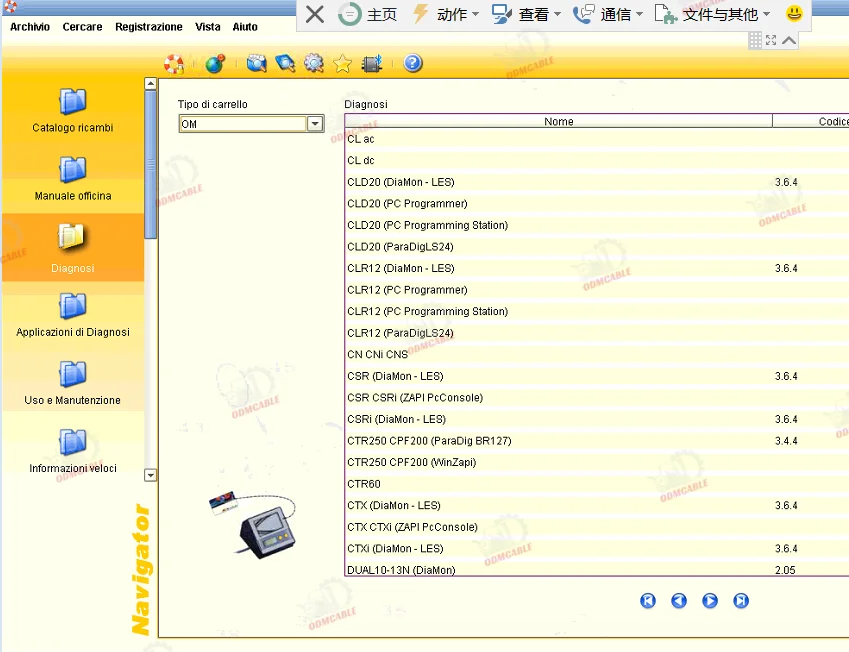Open the Archivio menu
849x652 pixels.
[x=30, y=27]
